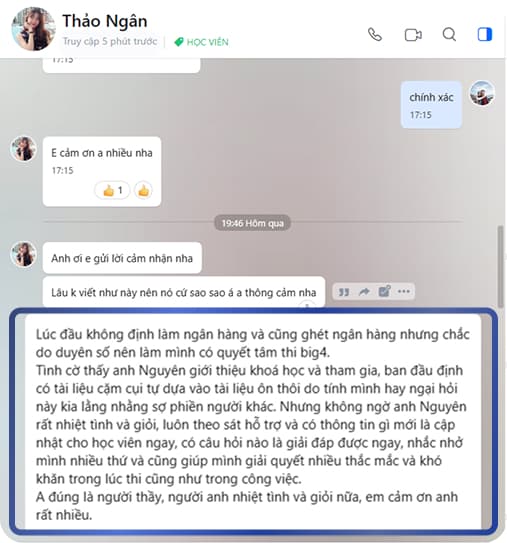
Task: Open search in conversation
Action: pos(449,35)
